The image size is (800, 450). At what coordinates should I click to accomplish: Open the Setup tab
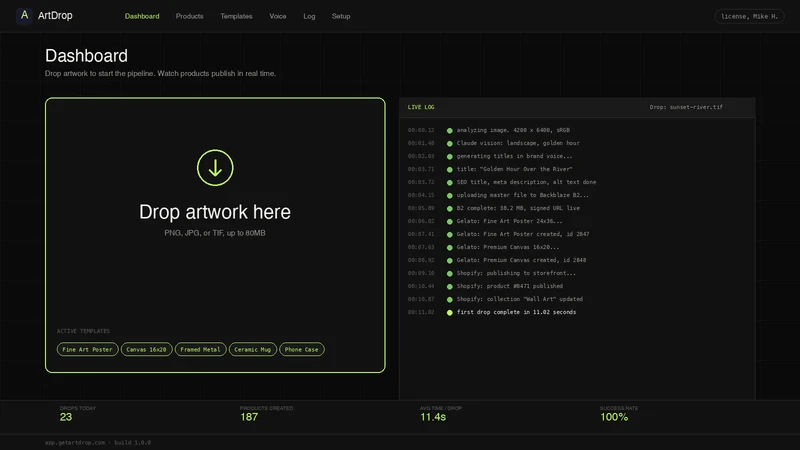pyautogui.click(x=341, y=16)
